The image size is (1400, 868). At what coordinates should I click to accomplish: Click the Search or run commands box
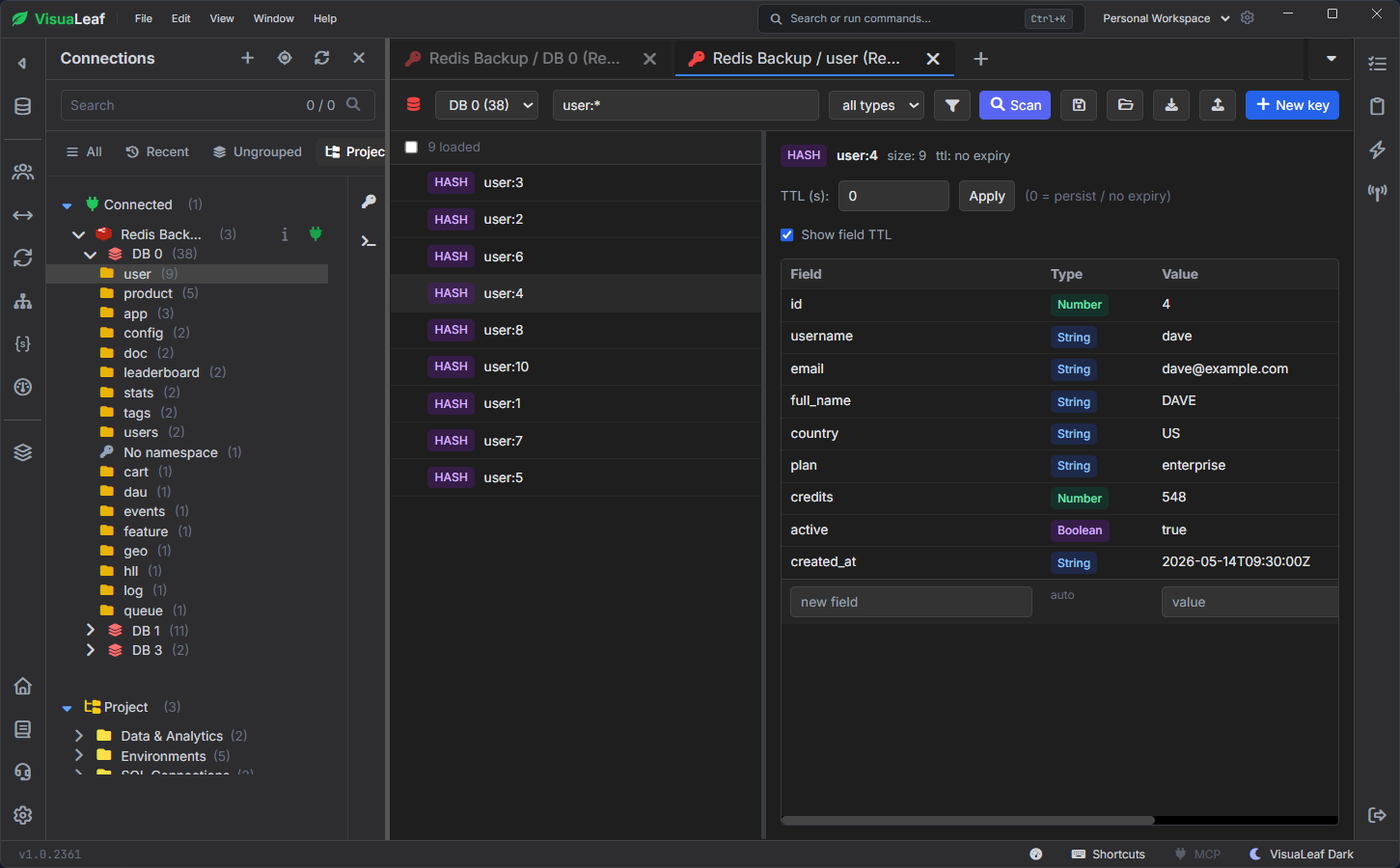[x=920, y=18]
